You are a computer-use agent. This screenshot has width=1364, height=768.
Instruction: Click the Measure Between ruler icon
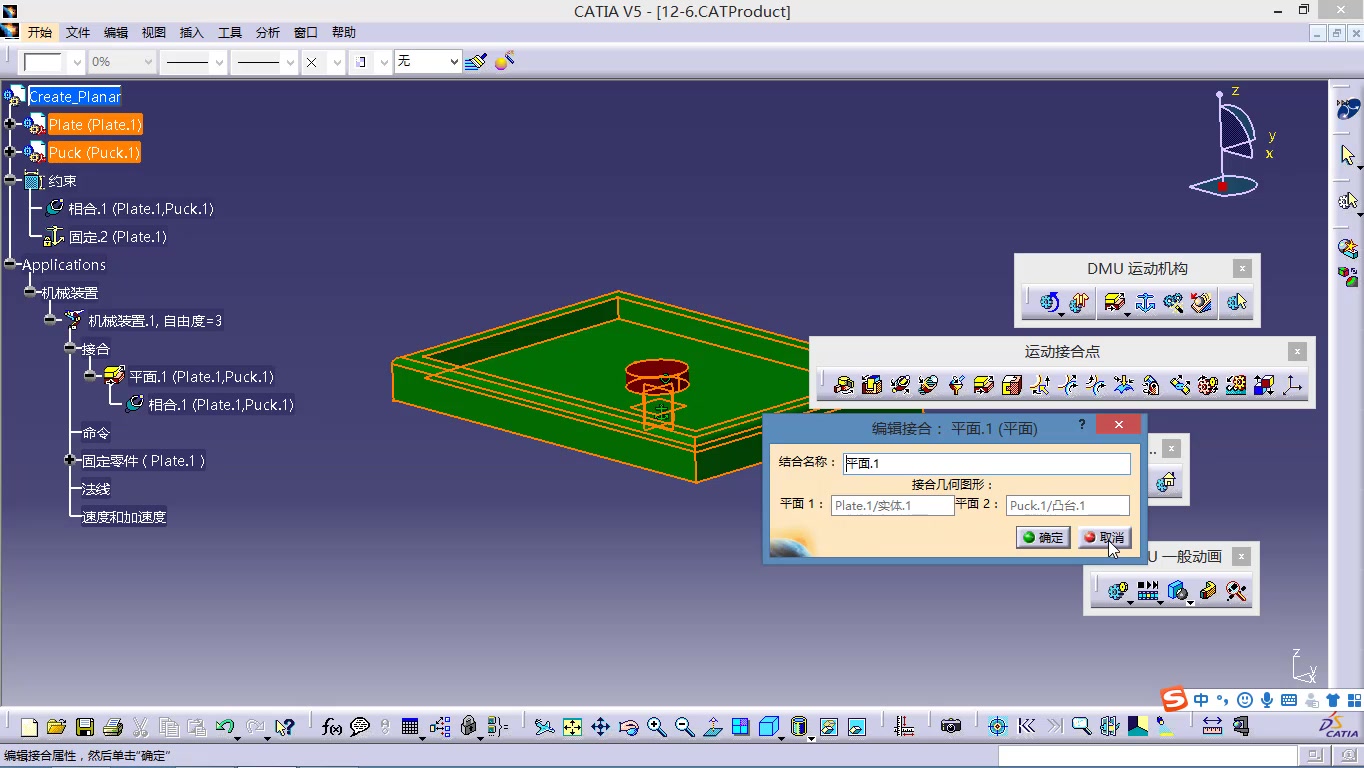(x=1212, y=727)
